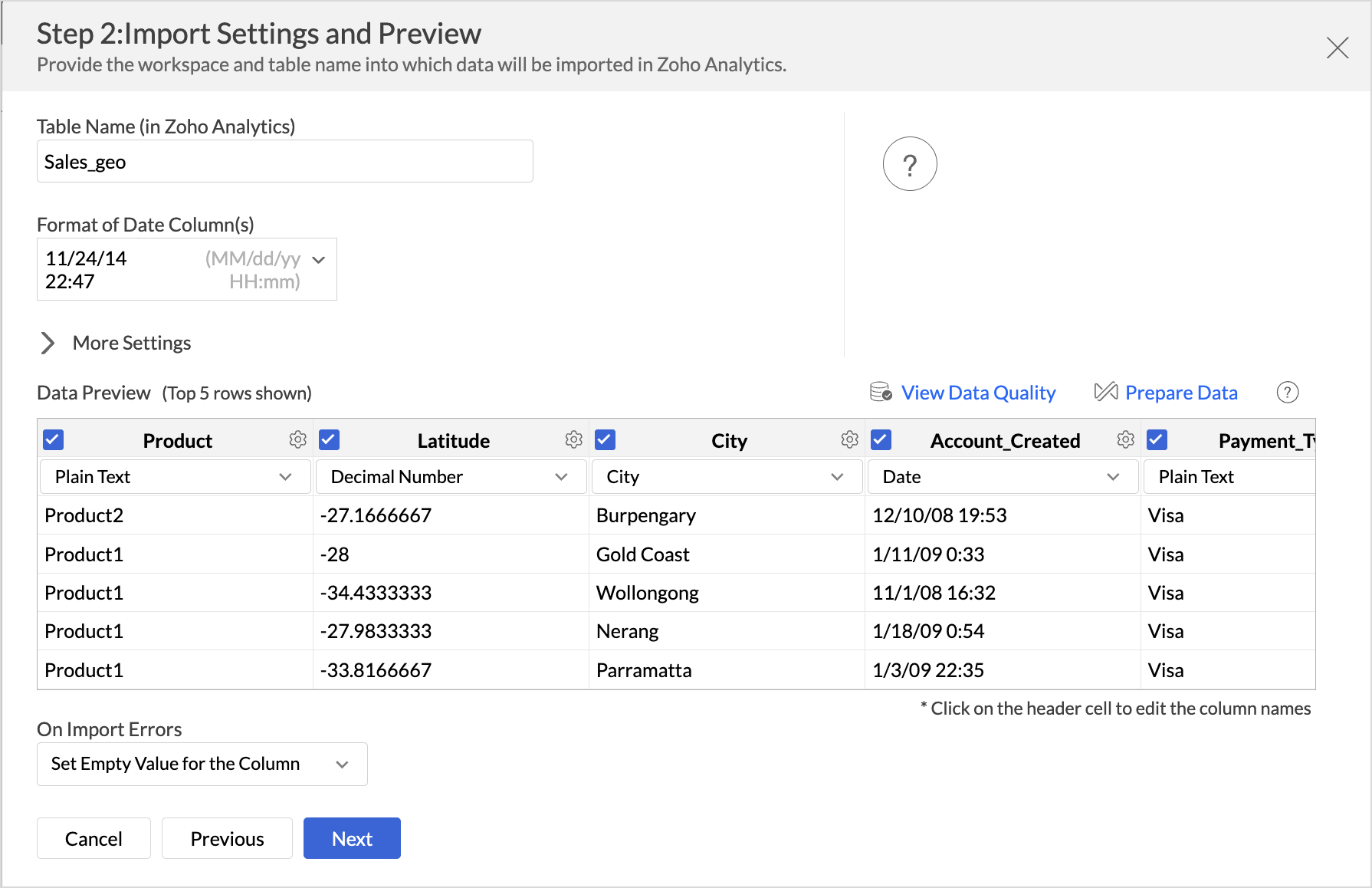
Task: Click the large help question mark icon
Action: point(910,164)
